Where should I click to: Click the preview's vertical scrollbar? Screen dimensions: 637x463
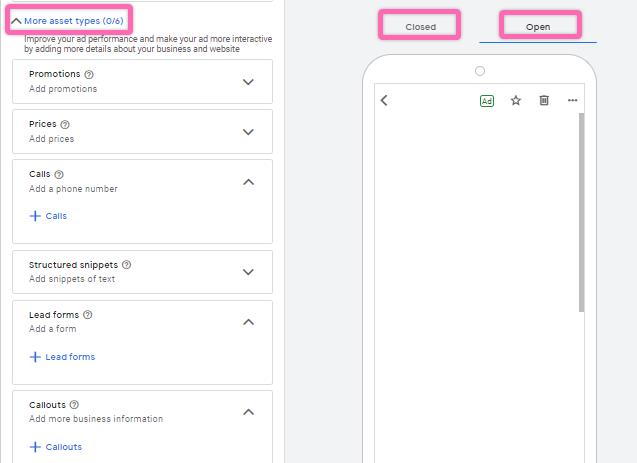click(581, 212)
